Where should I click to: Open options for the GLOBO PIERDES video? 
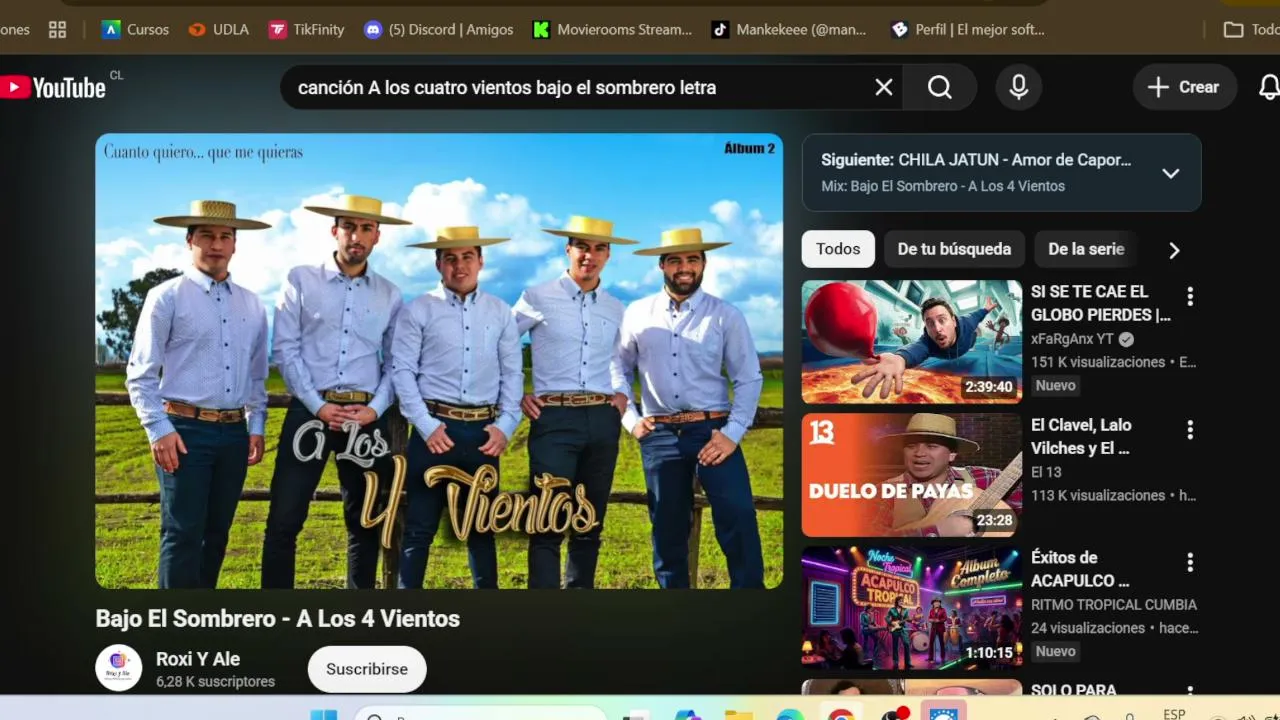1190,296
